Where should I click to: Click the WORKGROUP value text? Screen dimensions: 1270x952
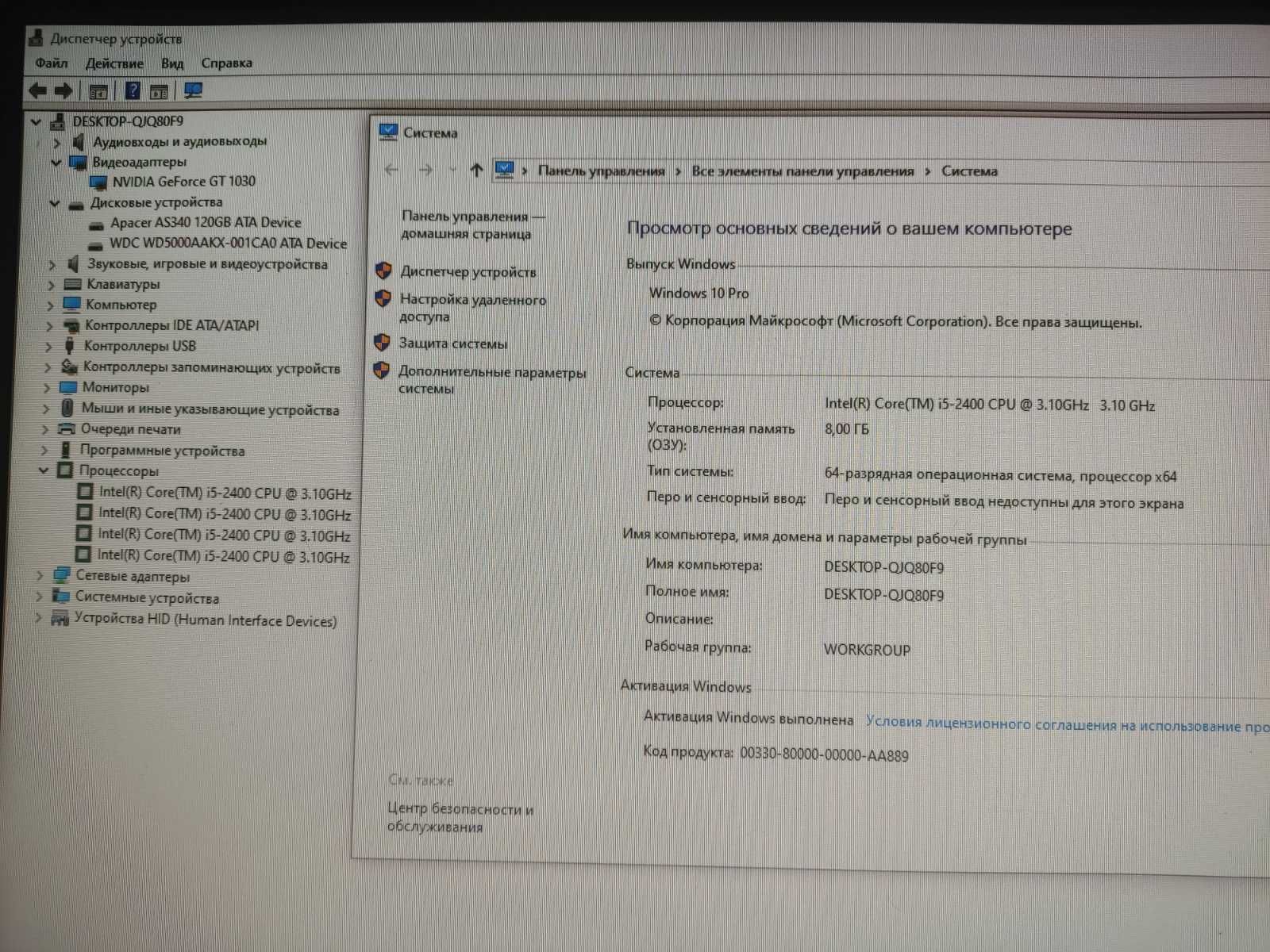867,650
